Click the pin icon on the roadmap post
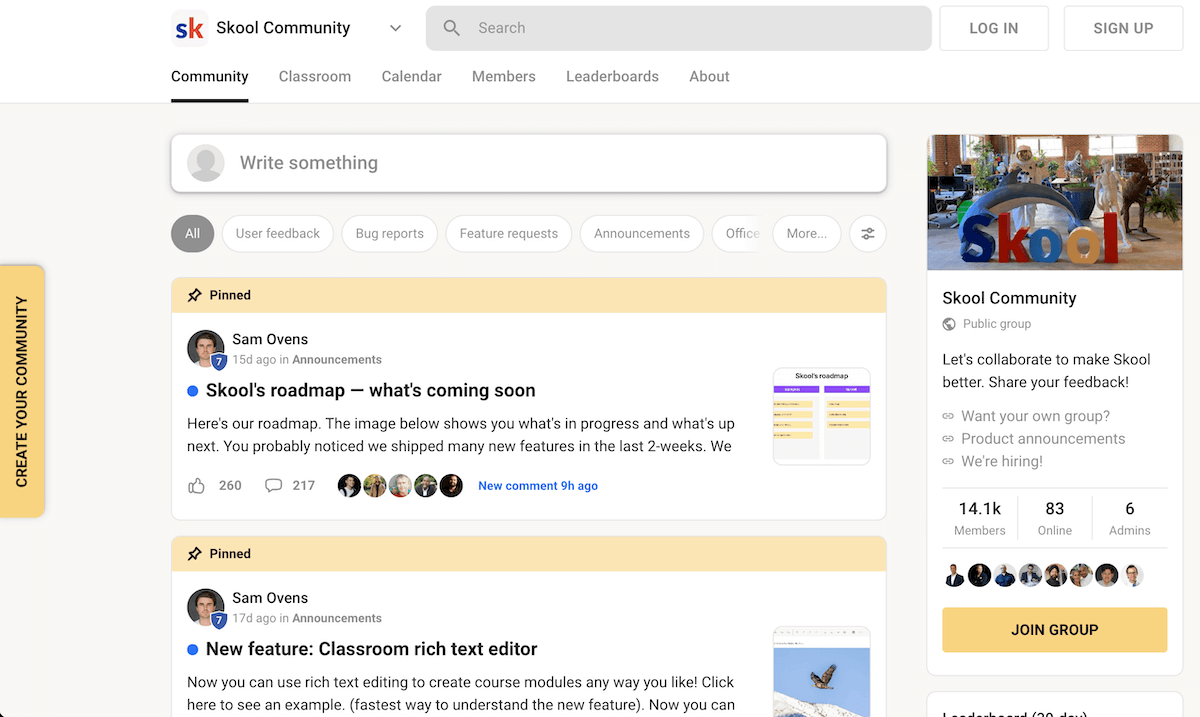The width and height of the screenshot is (1200, 717). click(x=194, y=294)
